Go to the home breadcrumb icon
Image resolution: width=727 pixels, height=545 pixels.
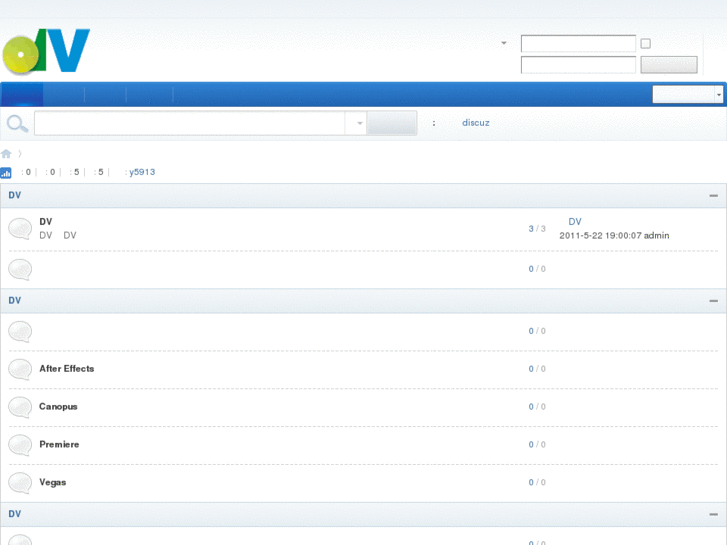point(6,154)
